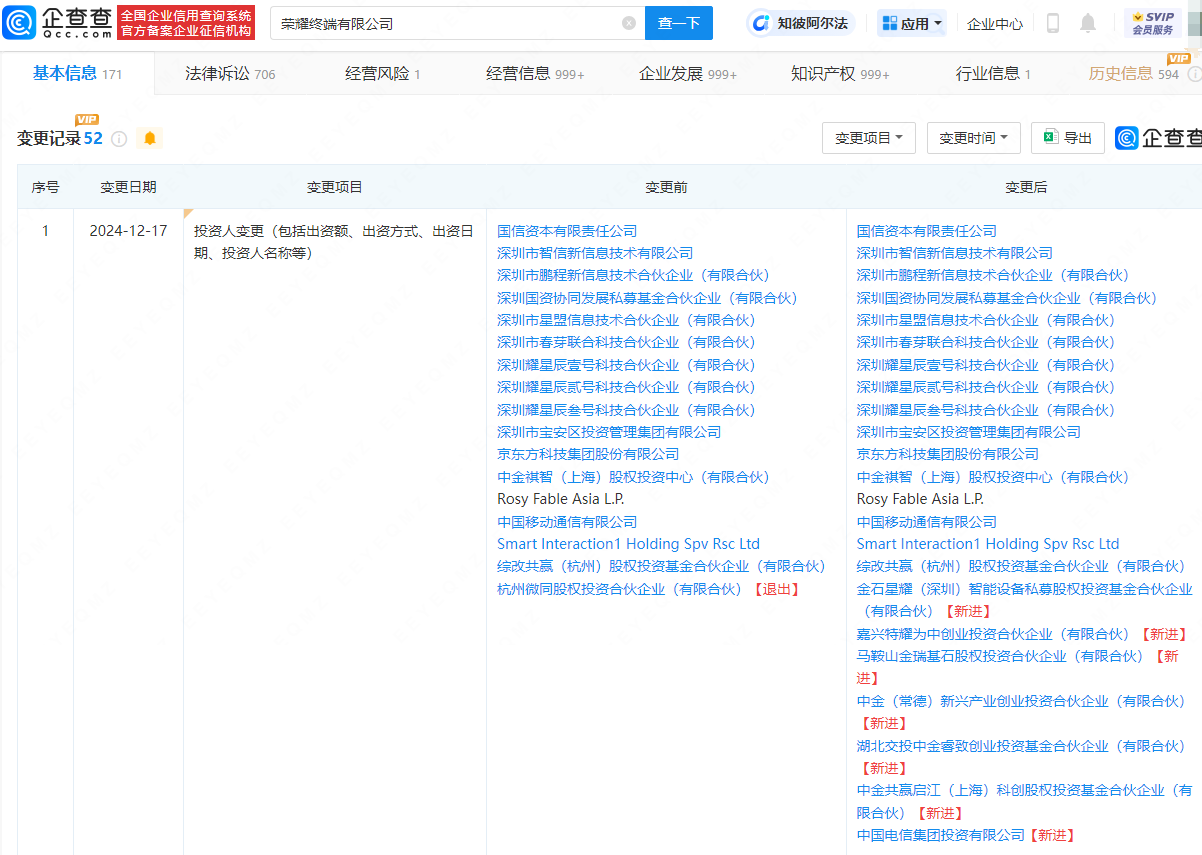
Task: Open 深圳市宝安区投资管理集团有限公司 in 变更前 column
Action: tap(609, 432)
